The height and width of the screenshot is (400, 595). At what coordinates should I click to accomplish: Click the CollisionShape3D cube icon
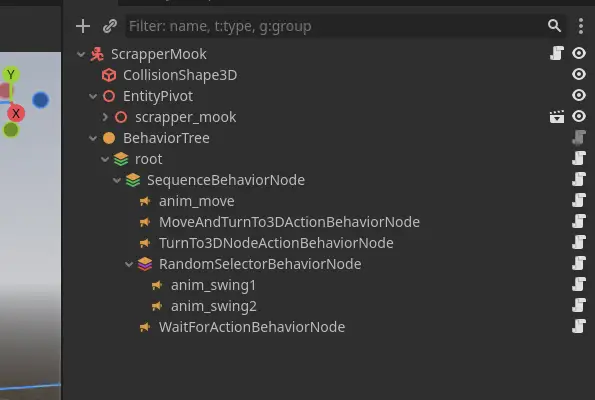coord(109,75)
